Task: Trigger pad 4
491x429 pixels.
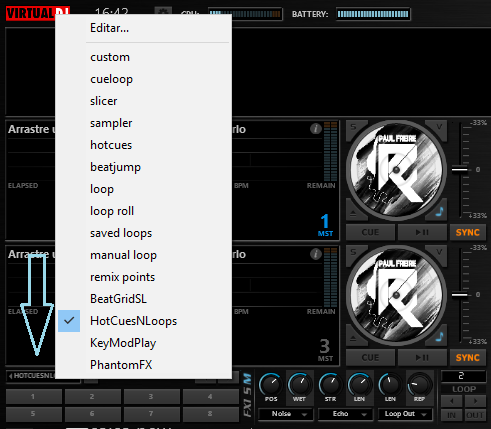Action: (x=211, y=397)
